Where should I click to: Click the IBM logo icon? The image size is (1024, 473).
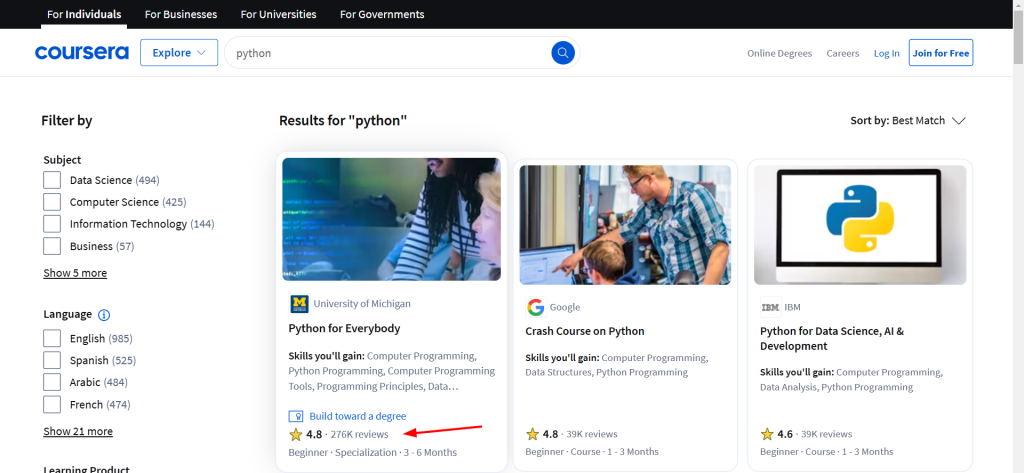(x=771, y=307)
